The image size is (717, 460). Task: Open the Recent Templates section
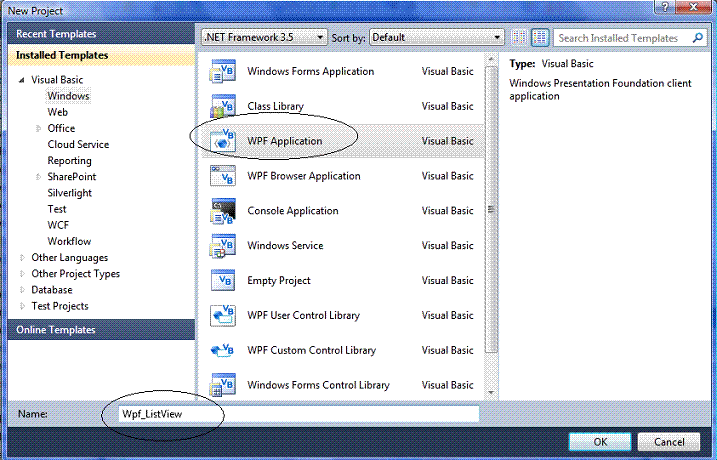(x=101, y=34)
